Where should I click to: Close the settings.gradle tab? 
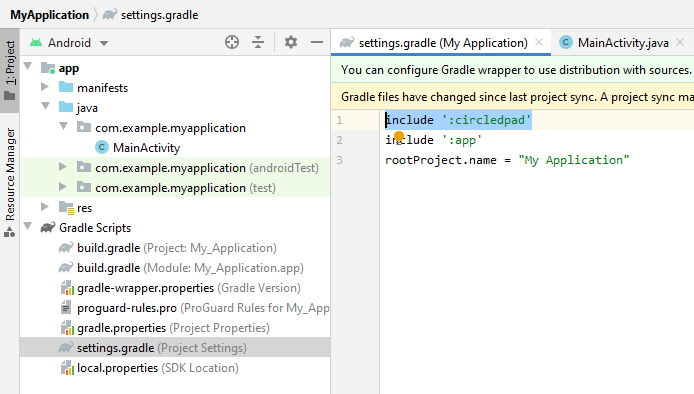(539, 42)
